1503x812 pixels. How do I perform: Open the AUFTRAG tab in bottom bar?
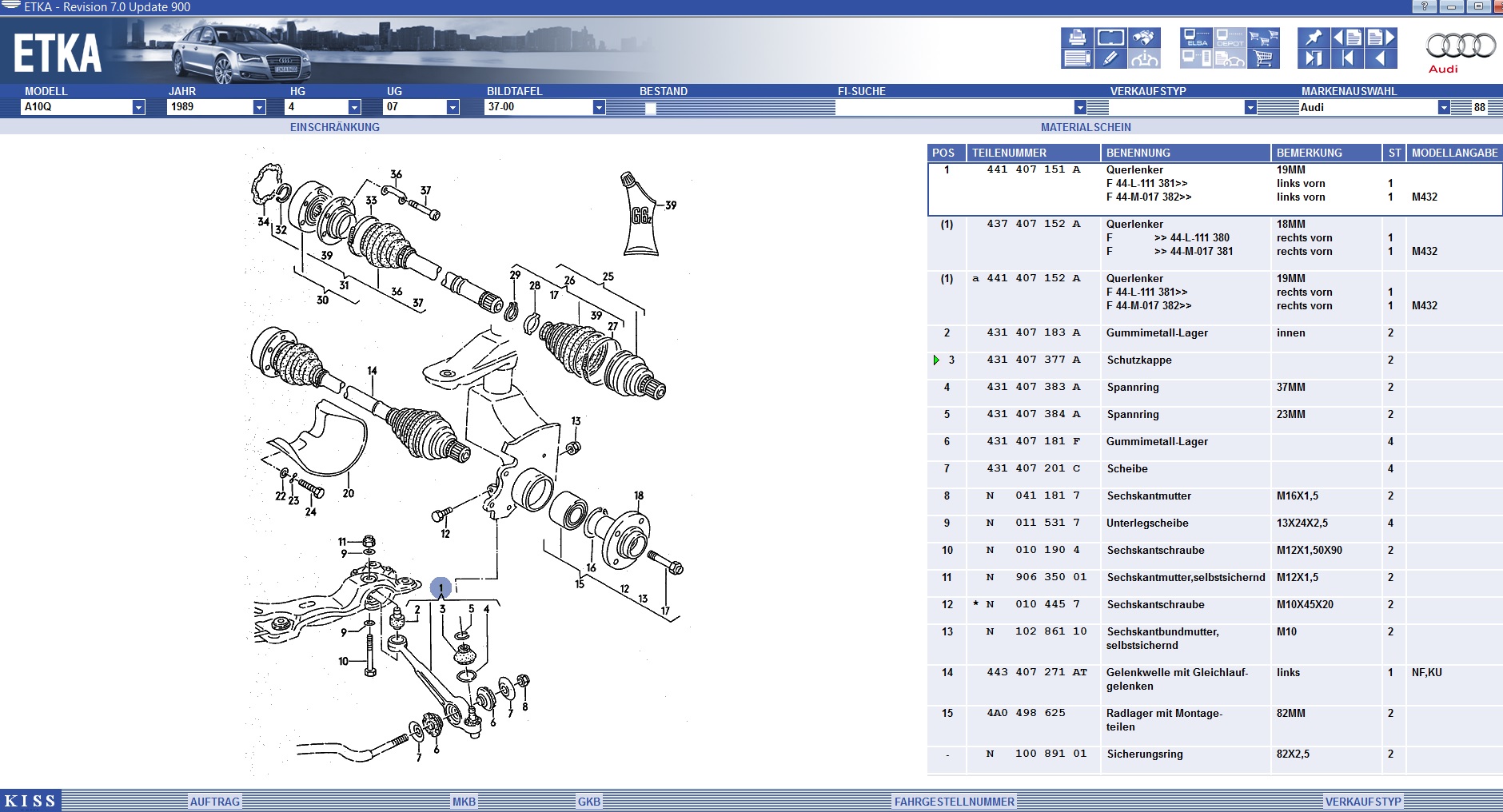click(214, 802)
